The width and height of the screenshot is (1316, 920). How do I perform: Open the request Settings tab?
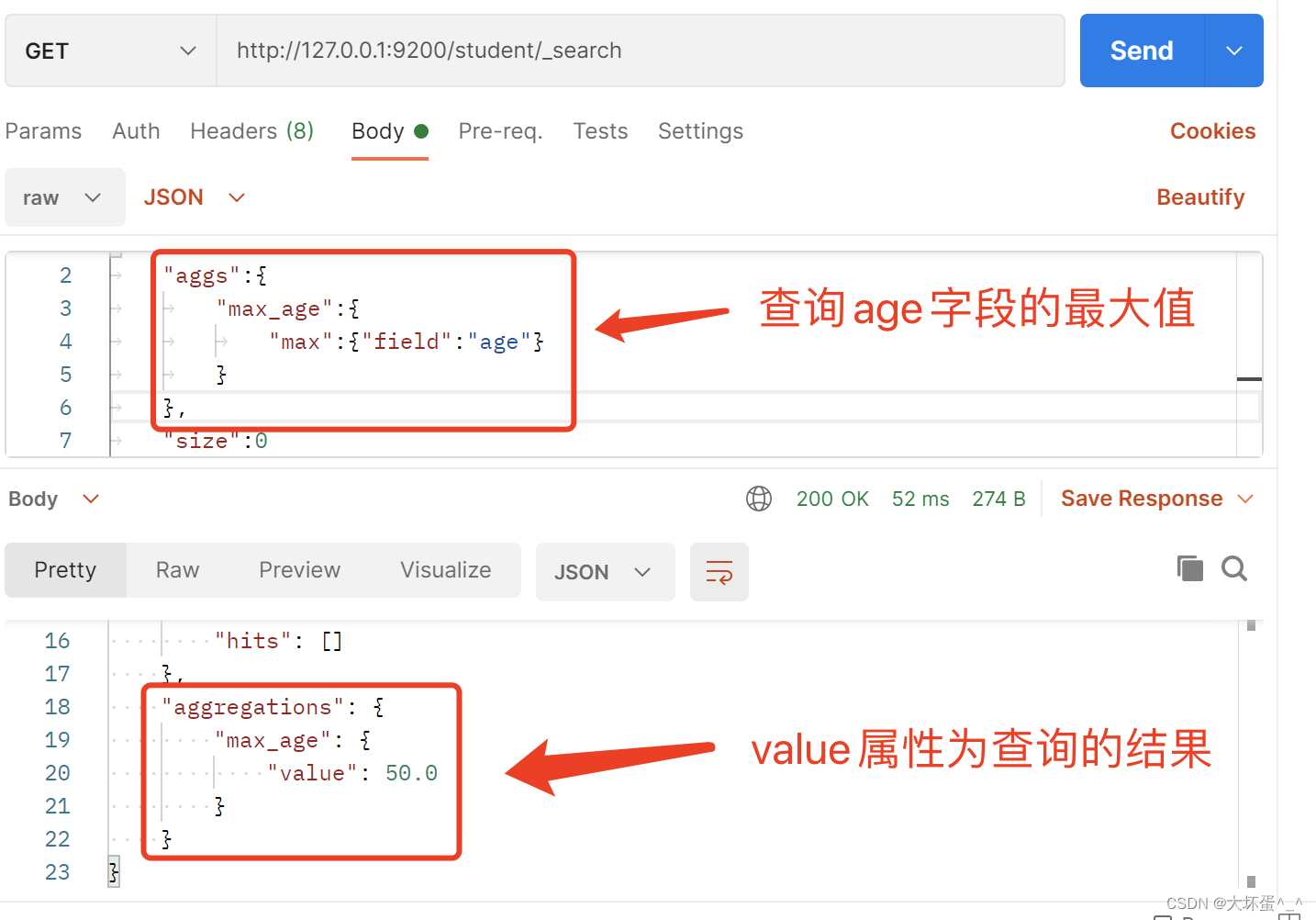click(x=700, y=131)
